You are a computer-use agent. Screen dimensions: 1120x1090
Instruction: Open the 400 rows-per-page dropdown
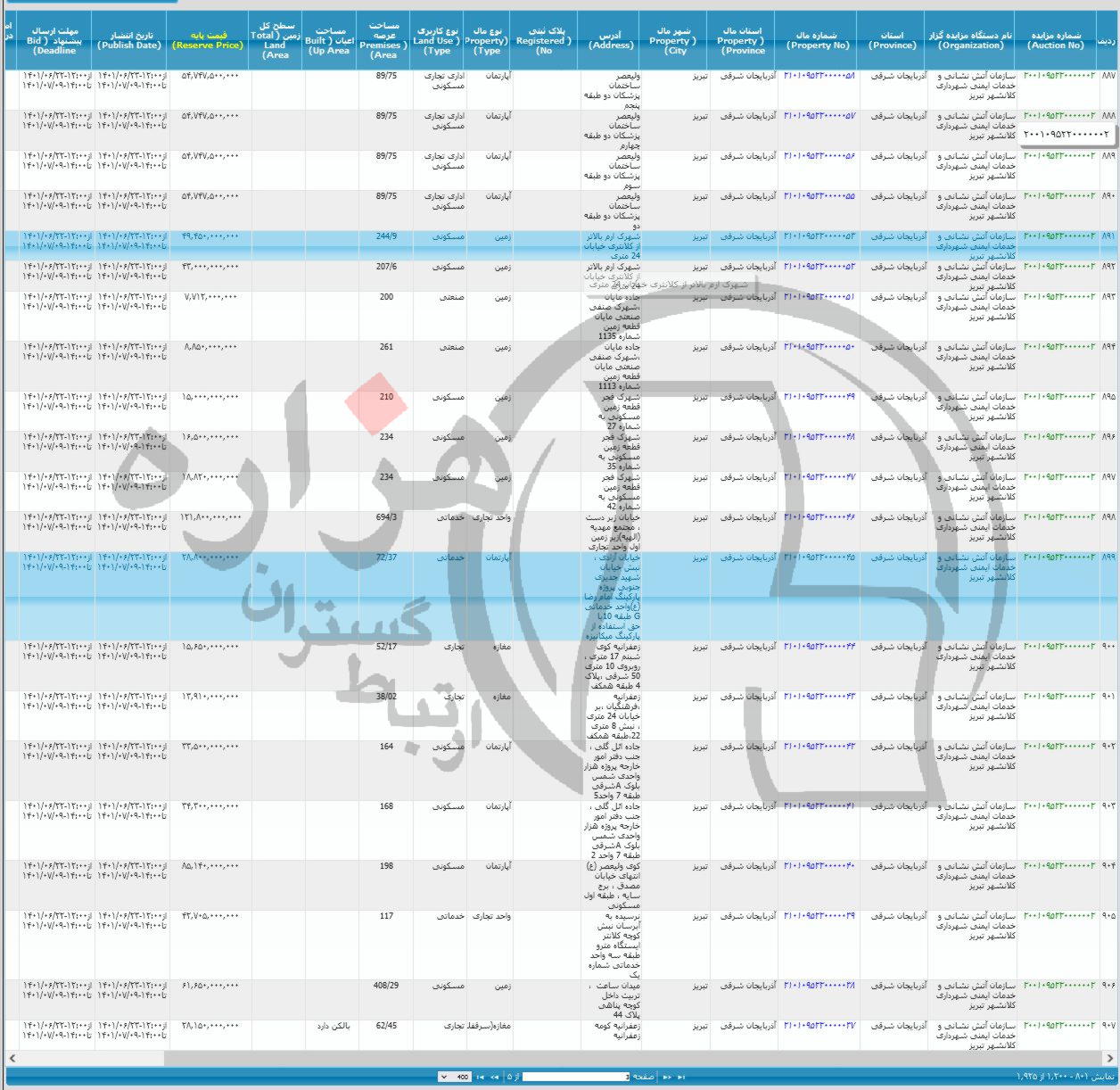pos(455,1077)
